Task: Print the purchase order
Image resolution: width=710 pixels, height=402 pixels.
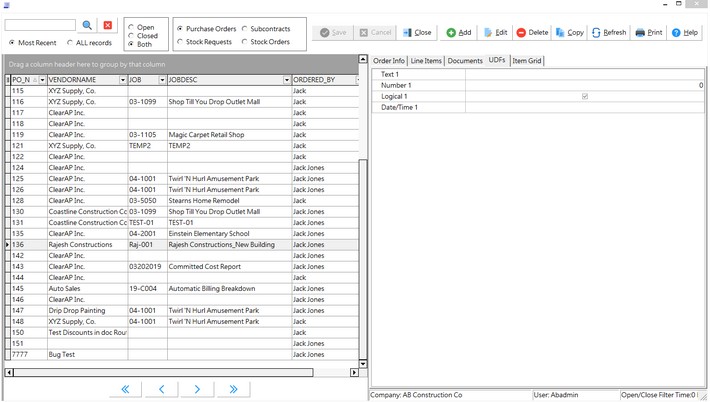Action: click(649, 33)
